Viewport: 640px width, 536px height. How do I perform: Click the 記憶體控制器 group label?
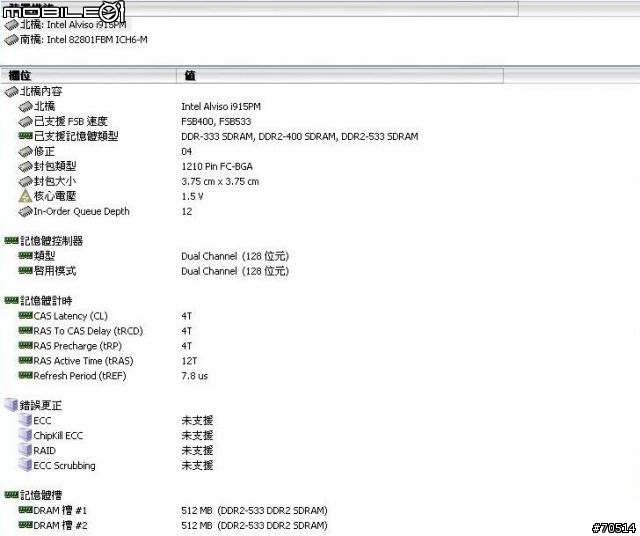click(x=52, y=241)
